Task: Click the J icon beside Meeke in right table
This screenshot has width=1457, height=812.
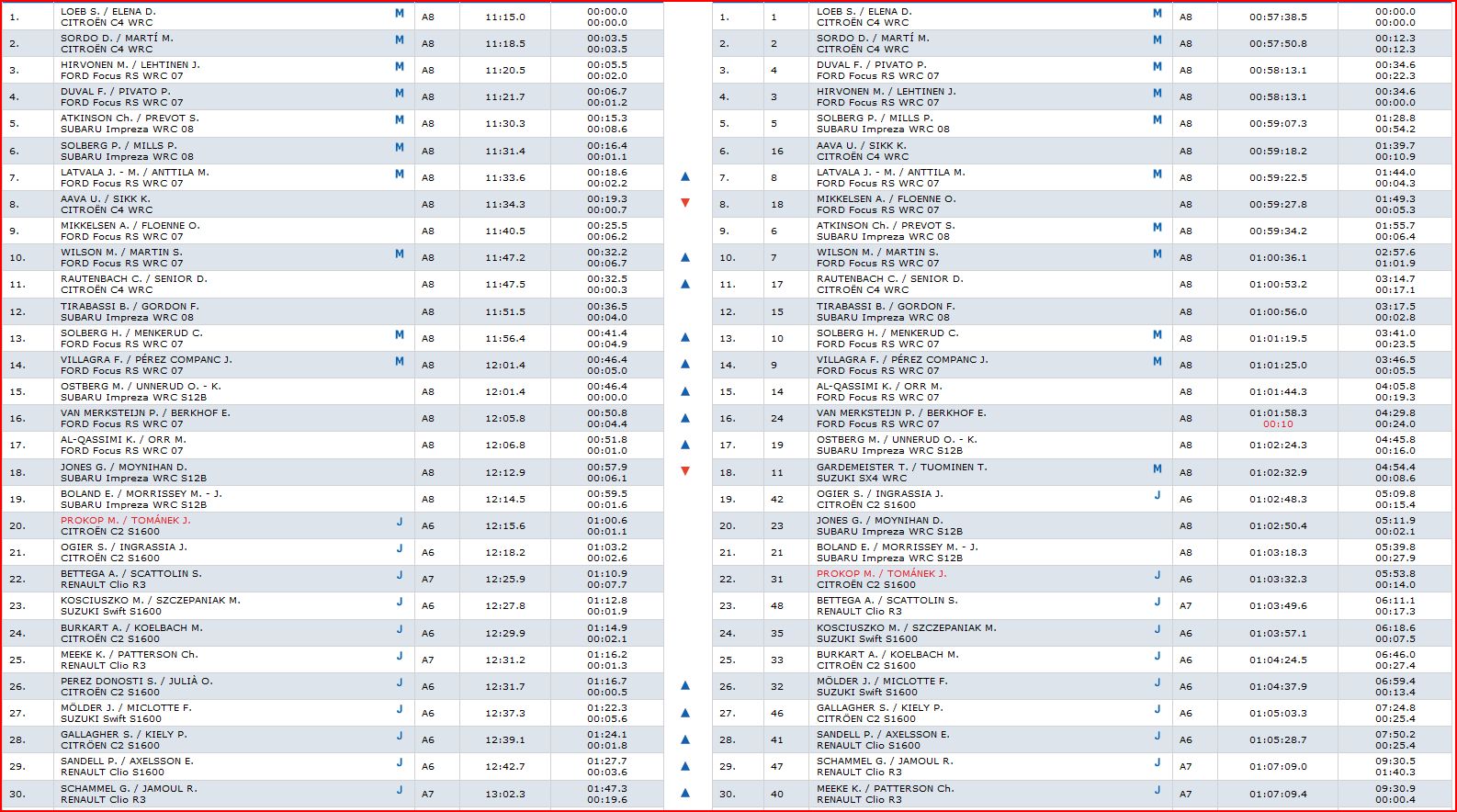Action: click(1158, 790)
